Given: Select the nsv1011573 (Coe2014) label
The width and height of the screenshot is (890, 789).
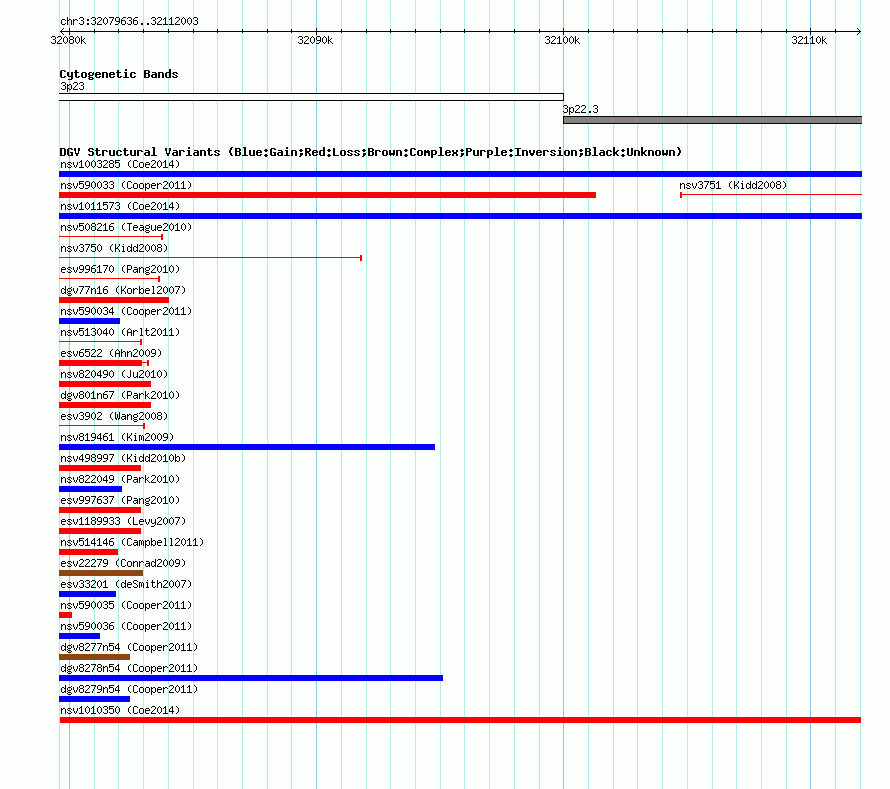Looking at the screenshot, I should pos(120,206).
